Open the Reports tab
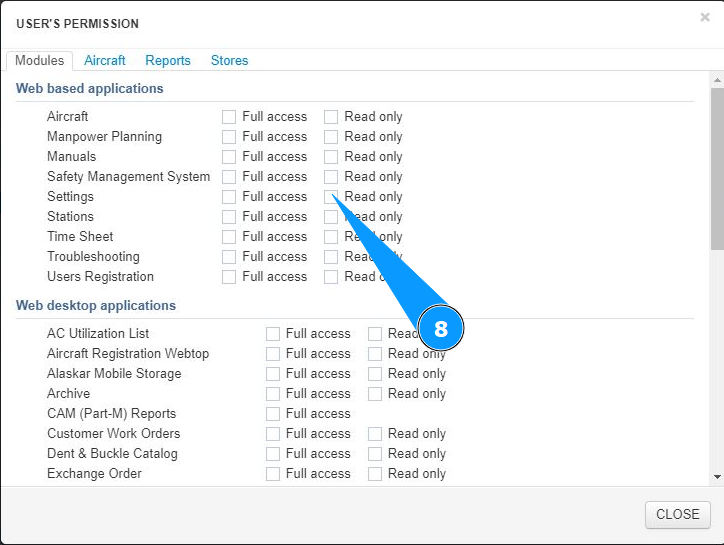The width and height of the screenshot is (724, 545). click(168, 60)
